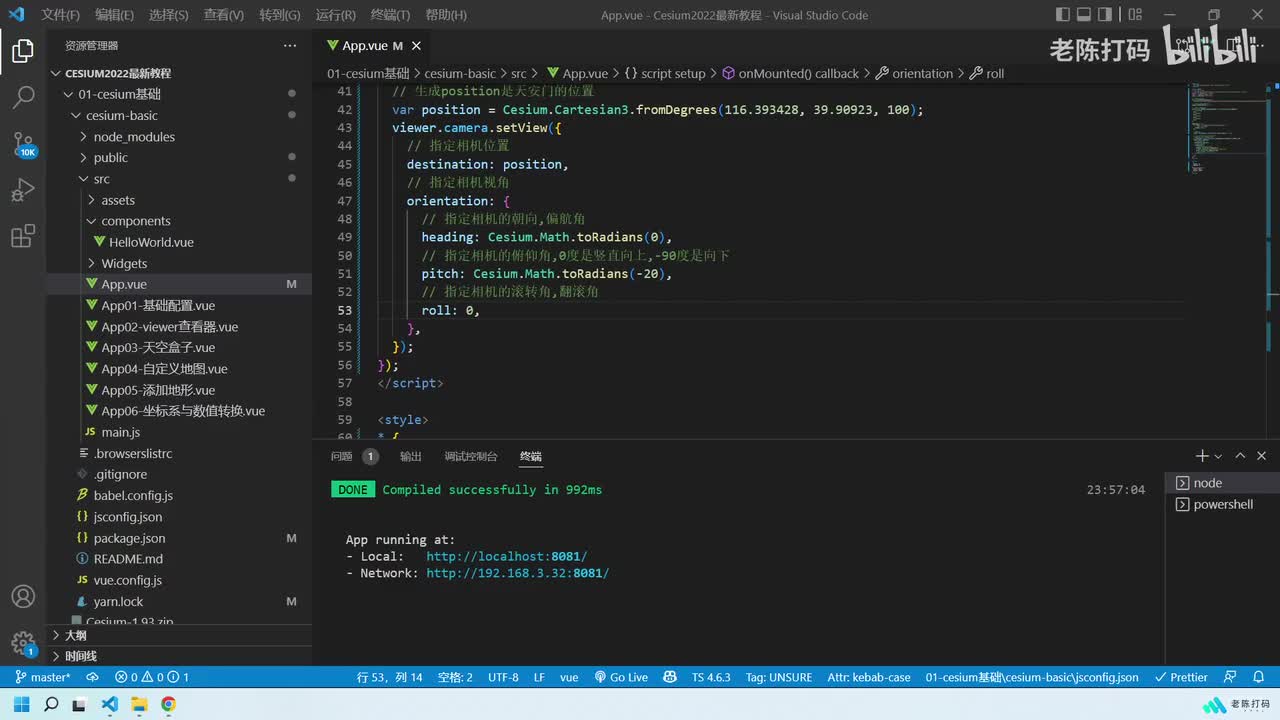Screen dimensions: 1280x720
Task: Collapse the components folder
Action: pyautogui.click(x=135, y=221)
